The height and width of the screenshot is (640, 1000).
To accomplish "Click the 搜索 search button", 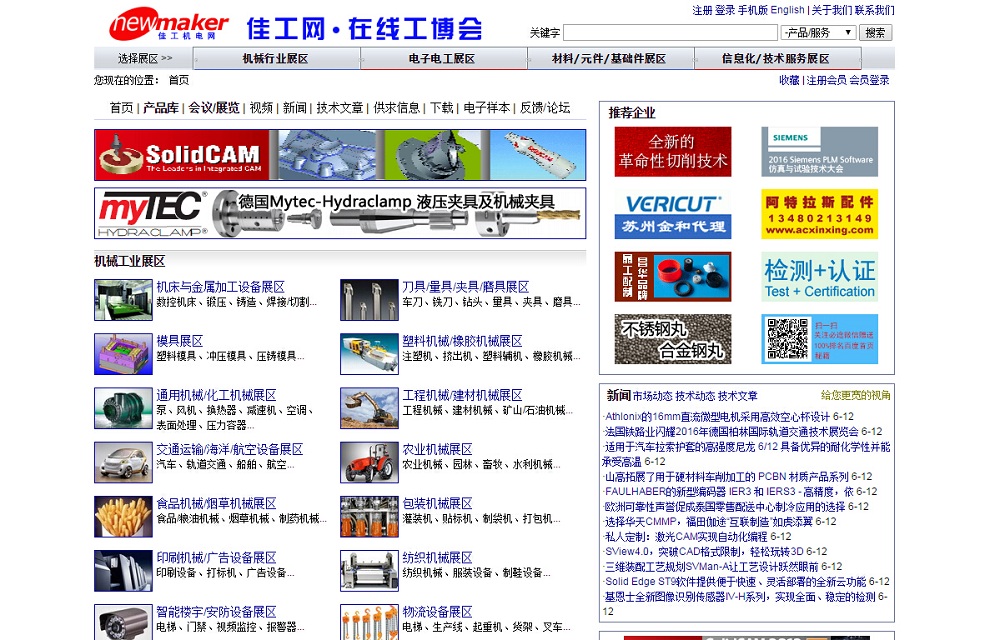I will click(x=876, y=33).
